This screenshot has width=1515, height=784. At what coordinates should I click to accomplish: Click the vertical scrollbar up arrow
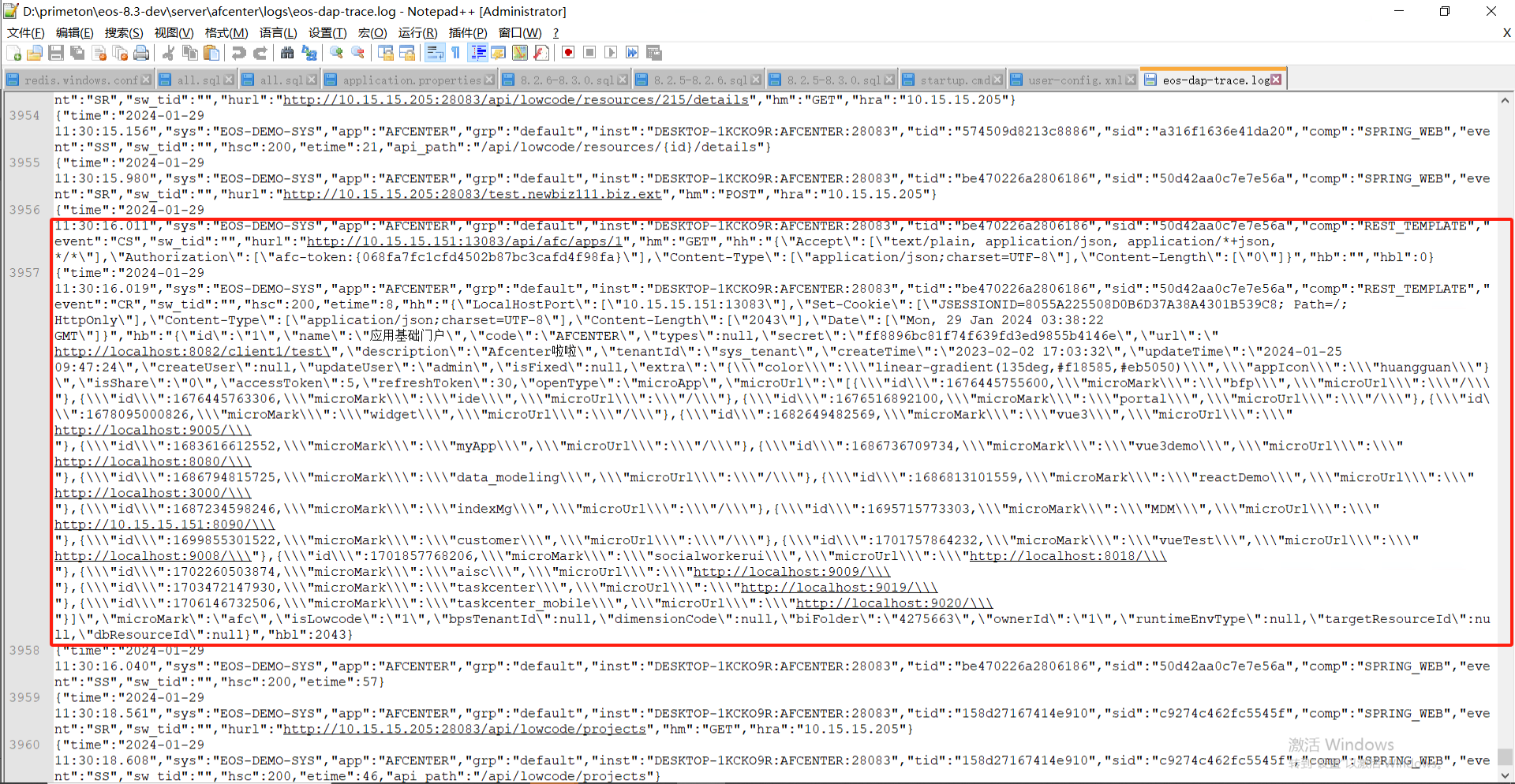click(x=1505, y=101)
